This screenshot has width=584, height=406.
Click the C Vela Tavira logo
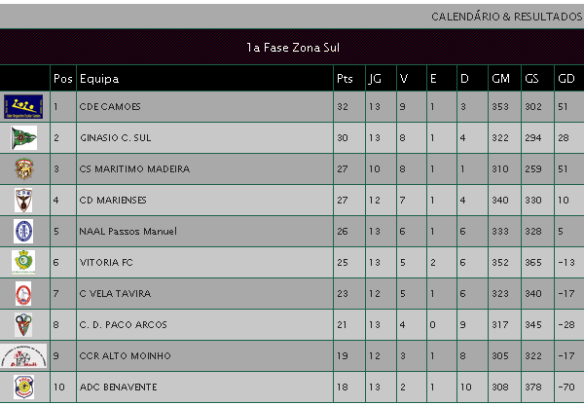coord(23,294)
